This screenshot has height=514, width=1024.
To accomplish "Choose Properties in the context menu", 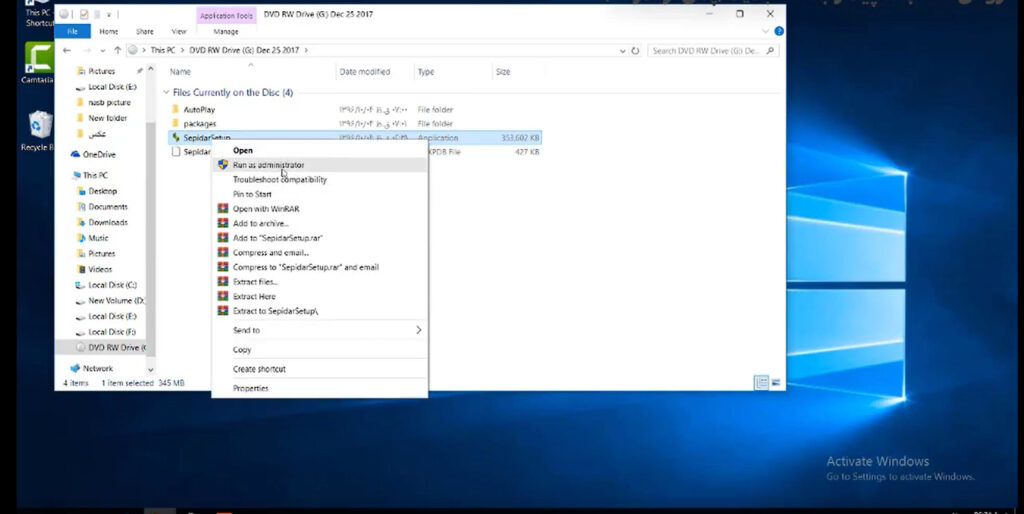I will point(320,388).
